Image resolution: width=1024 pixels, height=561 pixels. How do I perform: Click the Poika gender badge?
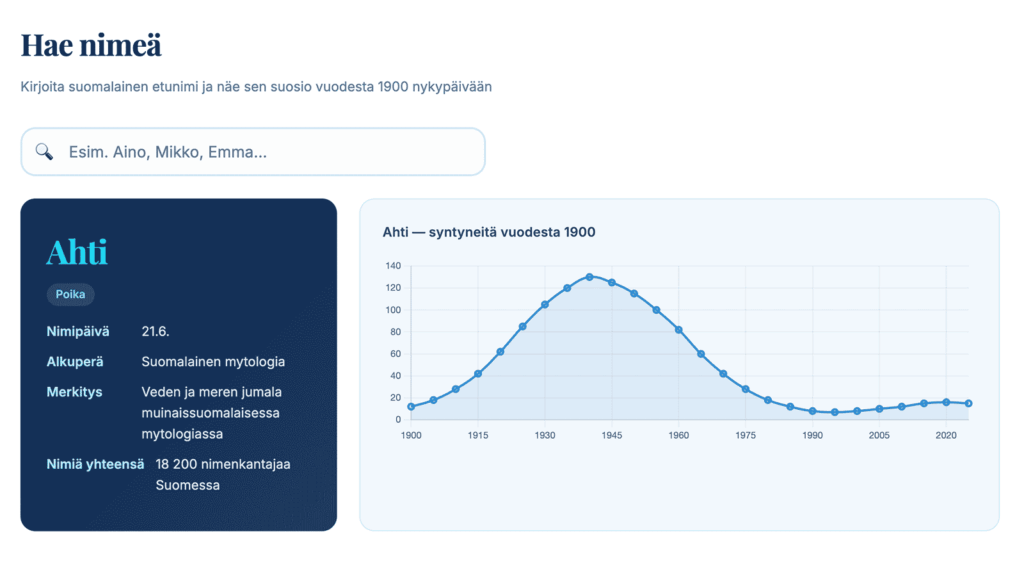pos(70,294)
